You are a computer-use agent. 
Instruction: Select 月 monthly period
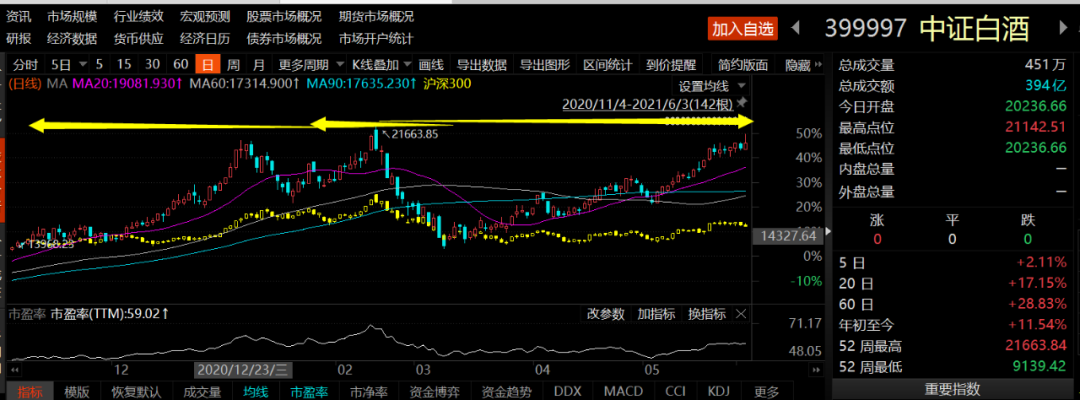tap(258, 65)
